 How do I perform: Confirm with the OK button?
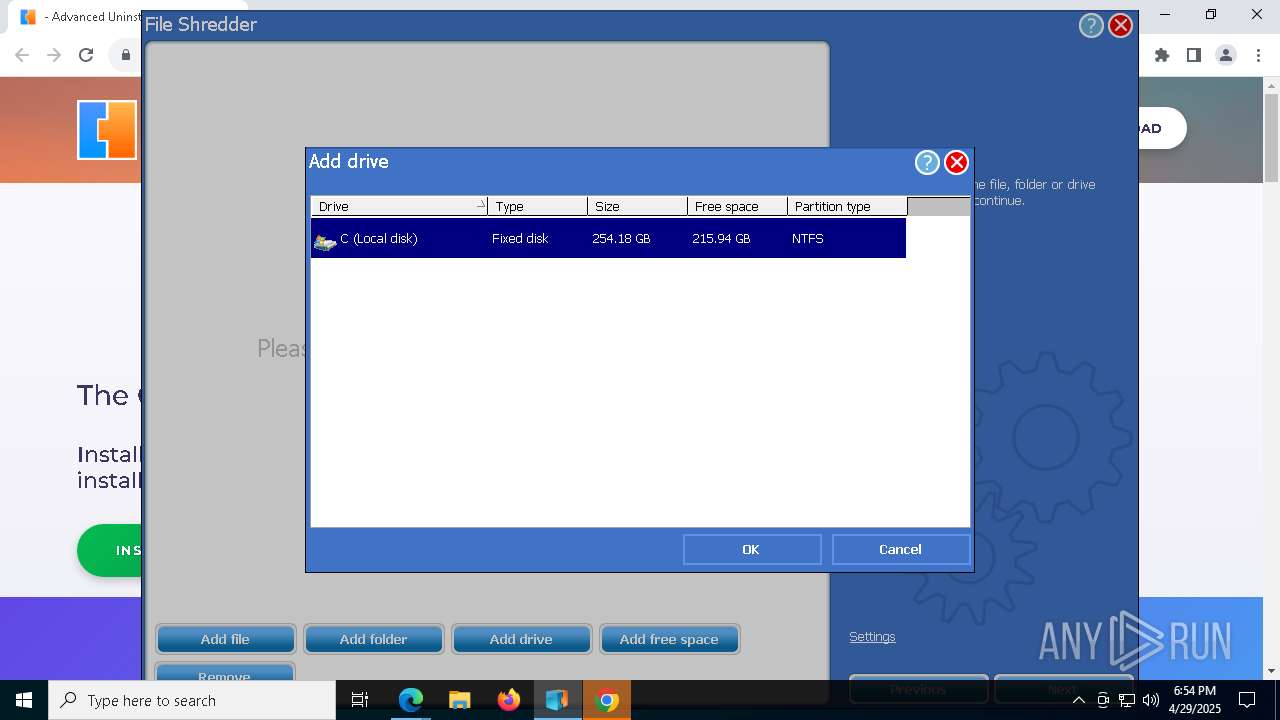(x=752, y=549)
